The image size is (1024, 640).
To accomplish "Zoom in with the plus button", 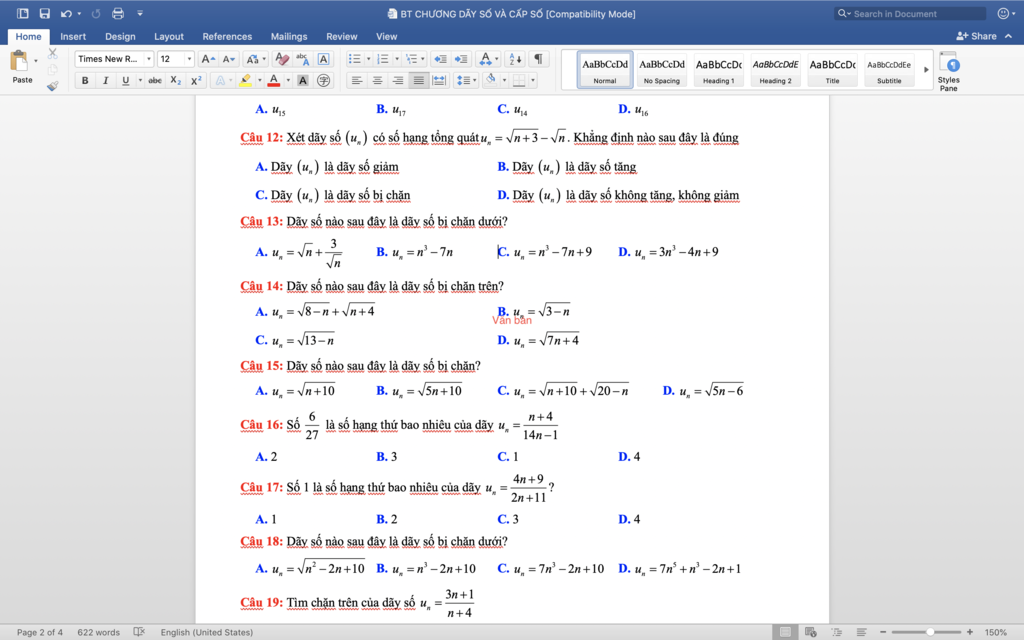I will (970, 632).
